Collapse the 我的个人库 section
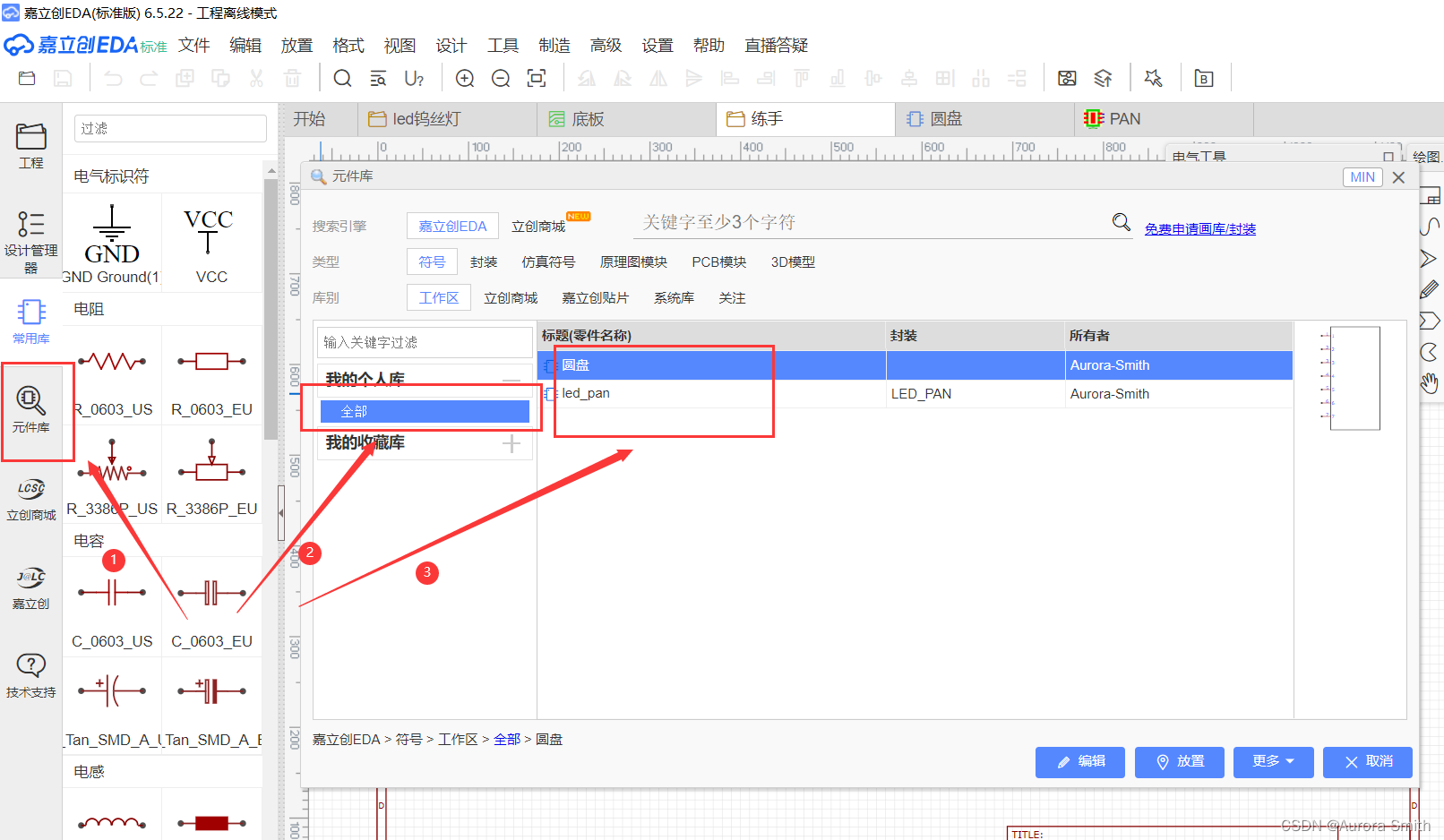The width and height of the screenshot is (1444, 840). click(511, 380)
